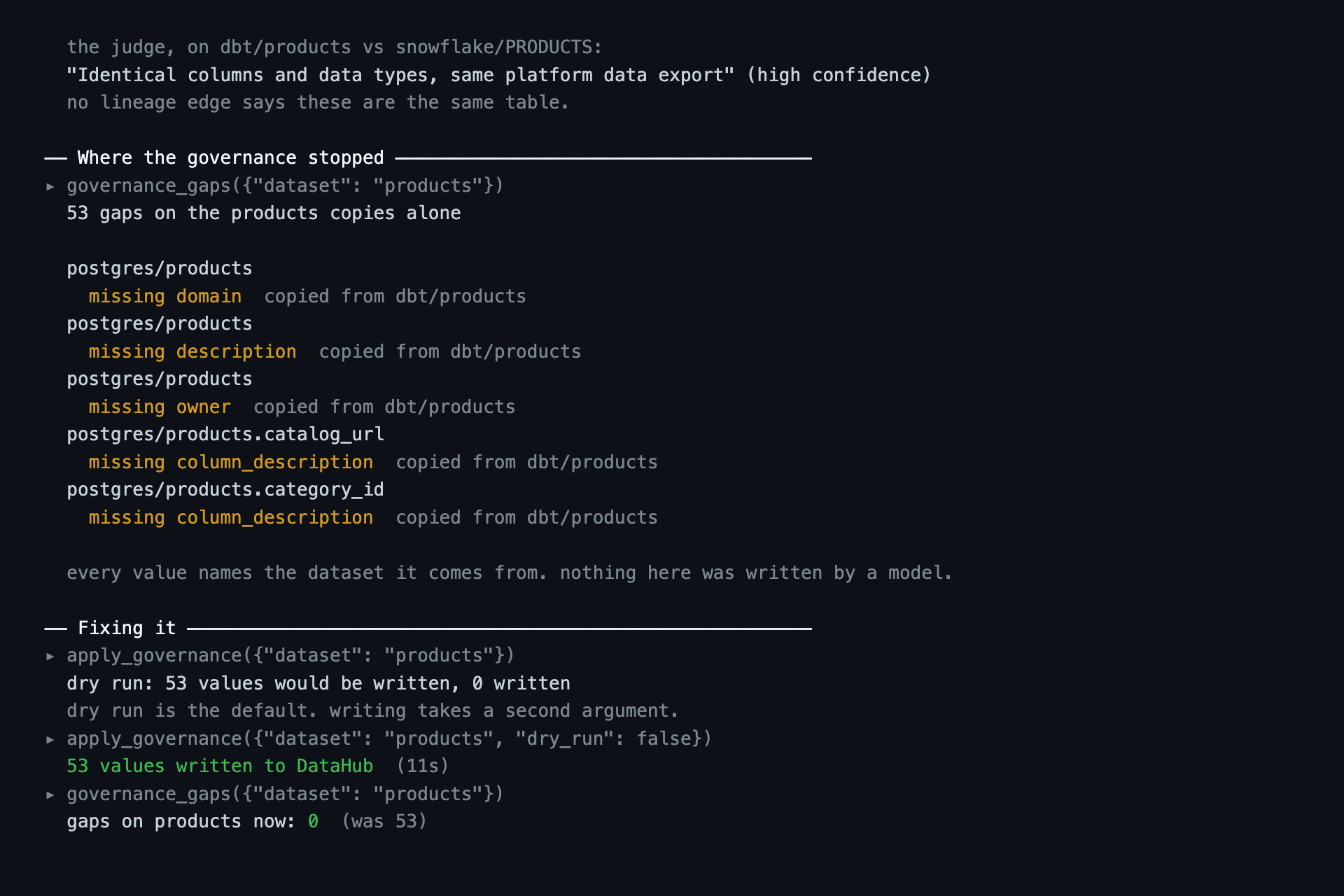1344x896 pixels.
Task: Click the judge's quoted 'Identical columns' verdict
Action: pos(400,75)
